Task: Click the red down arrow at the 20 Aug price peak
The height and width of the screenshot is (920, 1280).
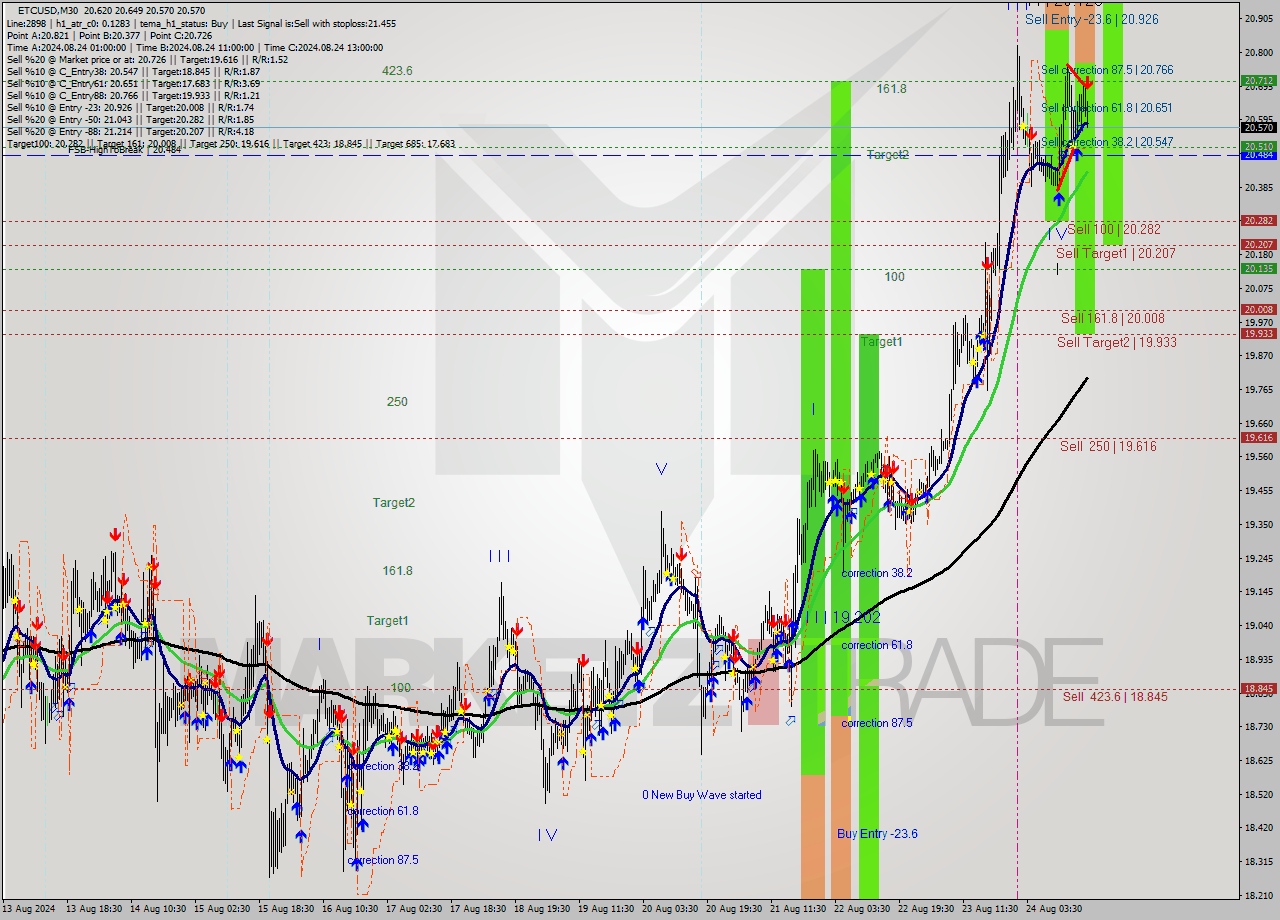Action: [x=681, y=553]
